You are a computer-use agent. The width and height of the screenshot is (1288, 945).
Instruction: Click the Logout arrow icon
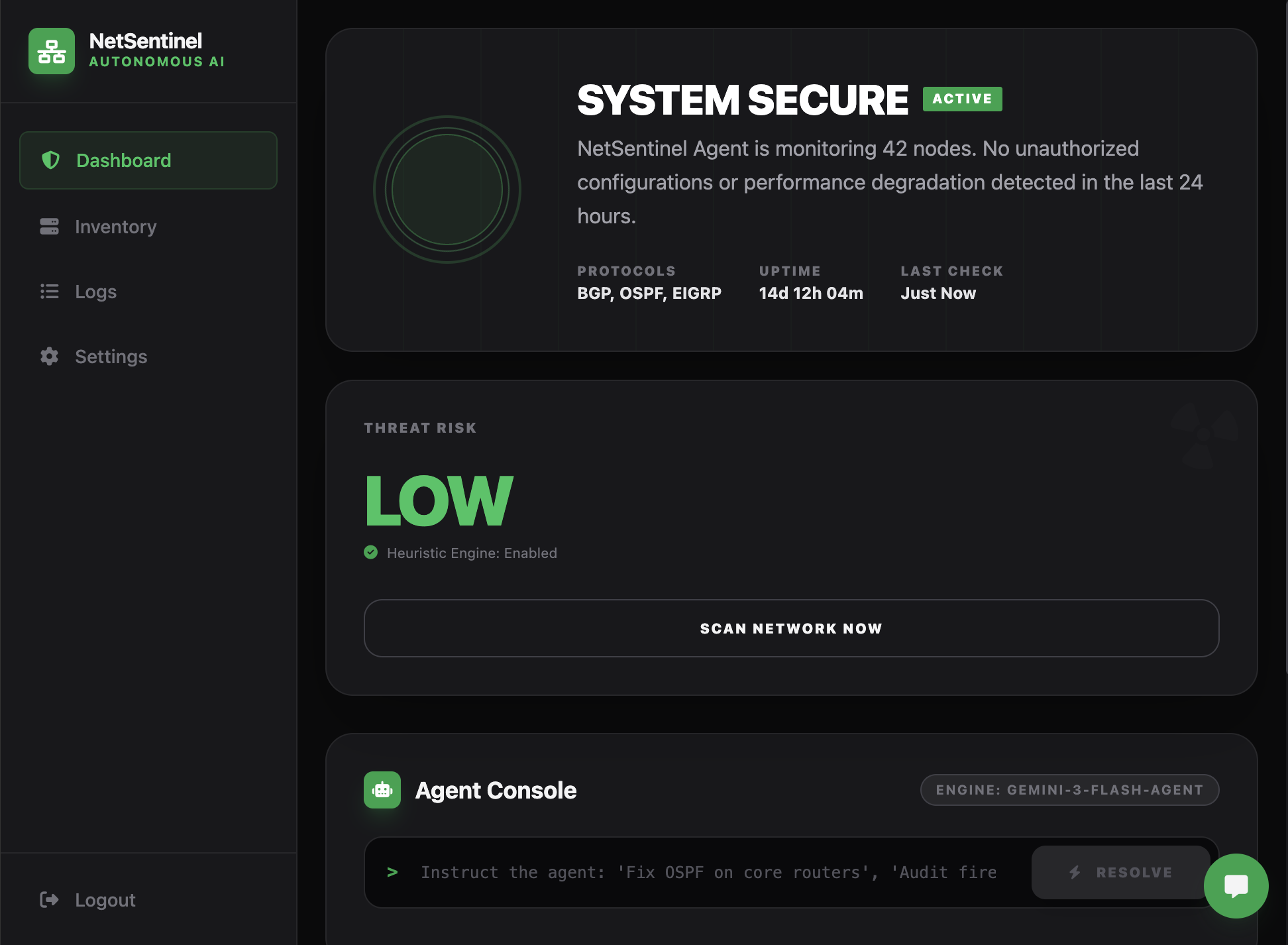[x=50, y=899]
